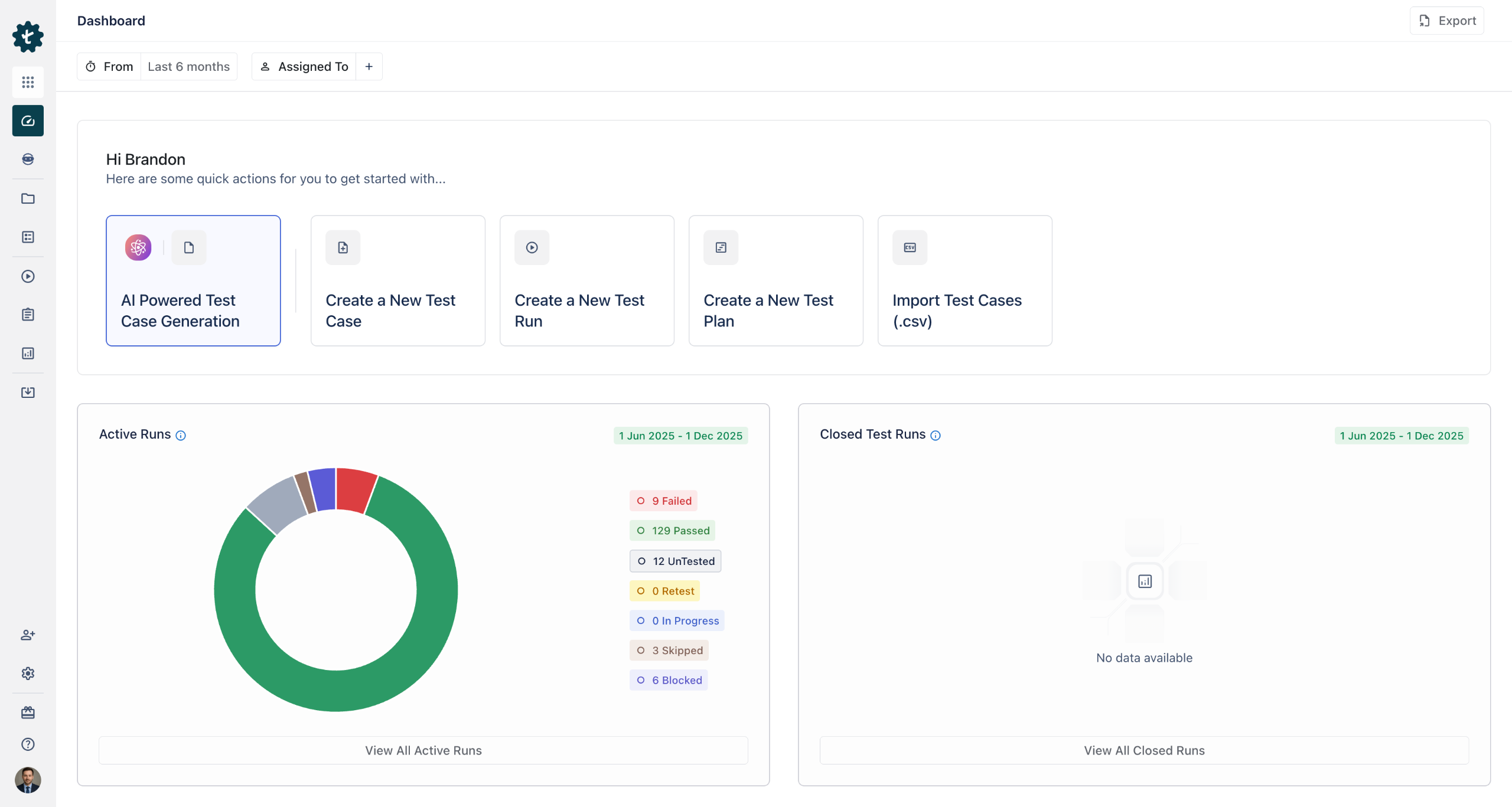
Task: Open the clipboard test plans sidebar icon
Action: click(28, 315)
